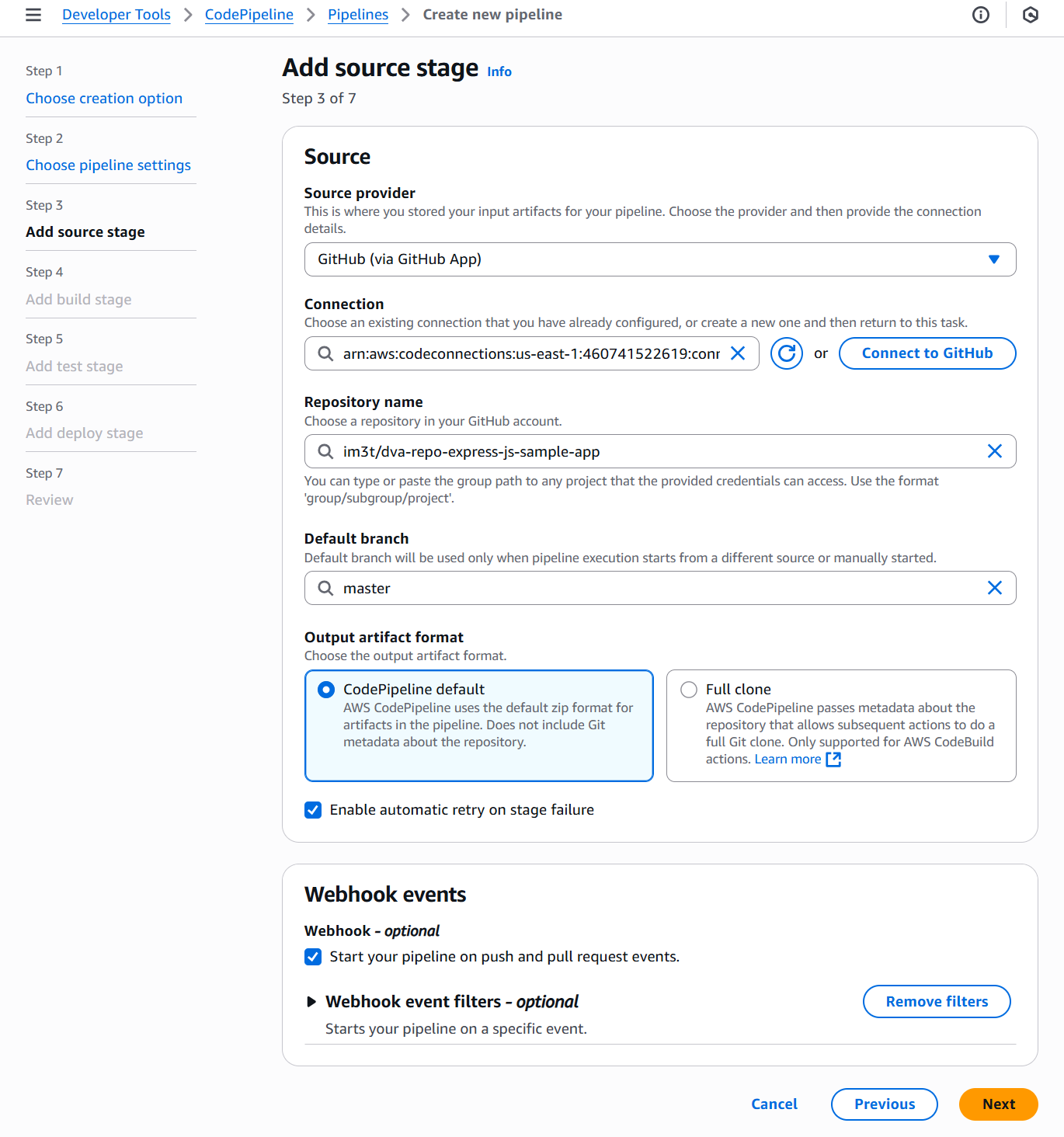This screenshot has height=1137, width=1064.
Task: Go to Choose creation option step
Action: coord(104,99)
